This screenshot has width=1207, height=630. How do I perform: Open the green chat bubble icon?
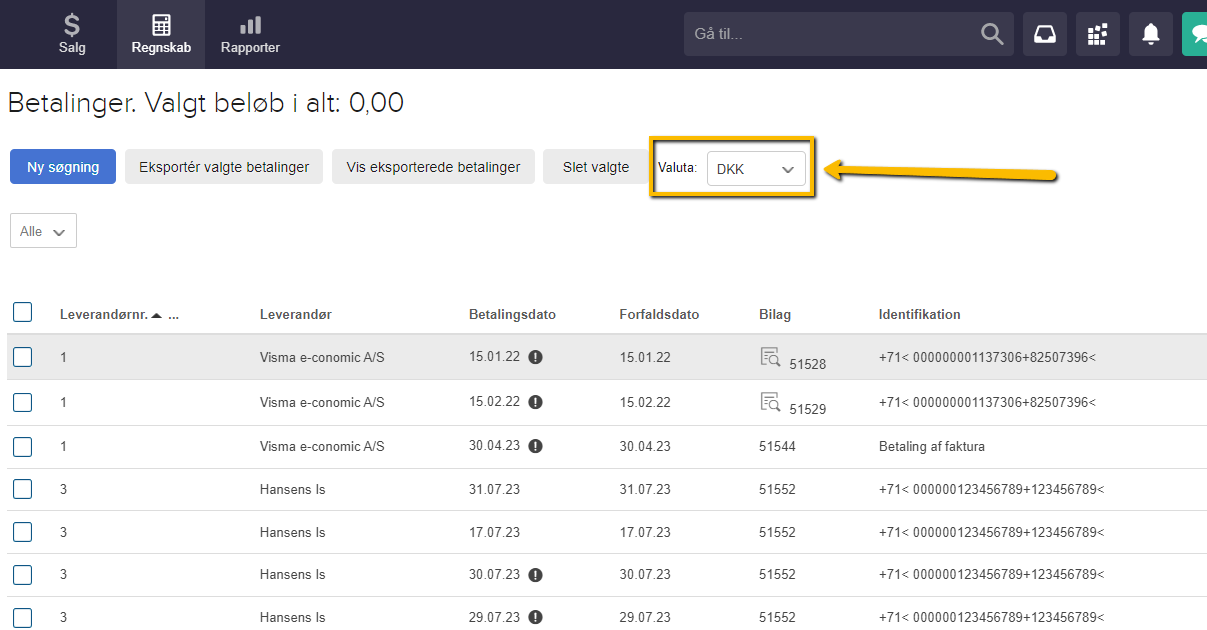(x=1195, y=34)
